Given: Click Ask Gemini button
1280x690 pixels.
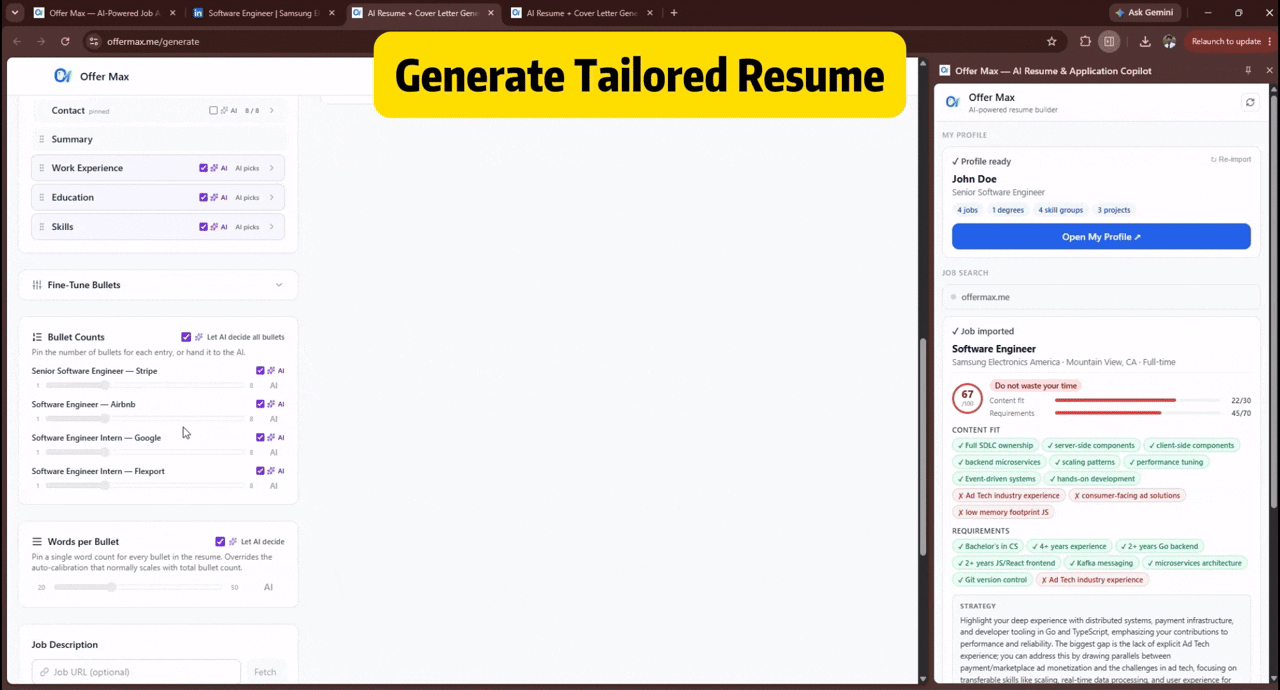Looking at the screenshot, I should coord(1146,13).
